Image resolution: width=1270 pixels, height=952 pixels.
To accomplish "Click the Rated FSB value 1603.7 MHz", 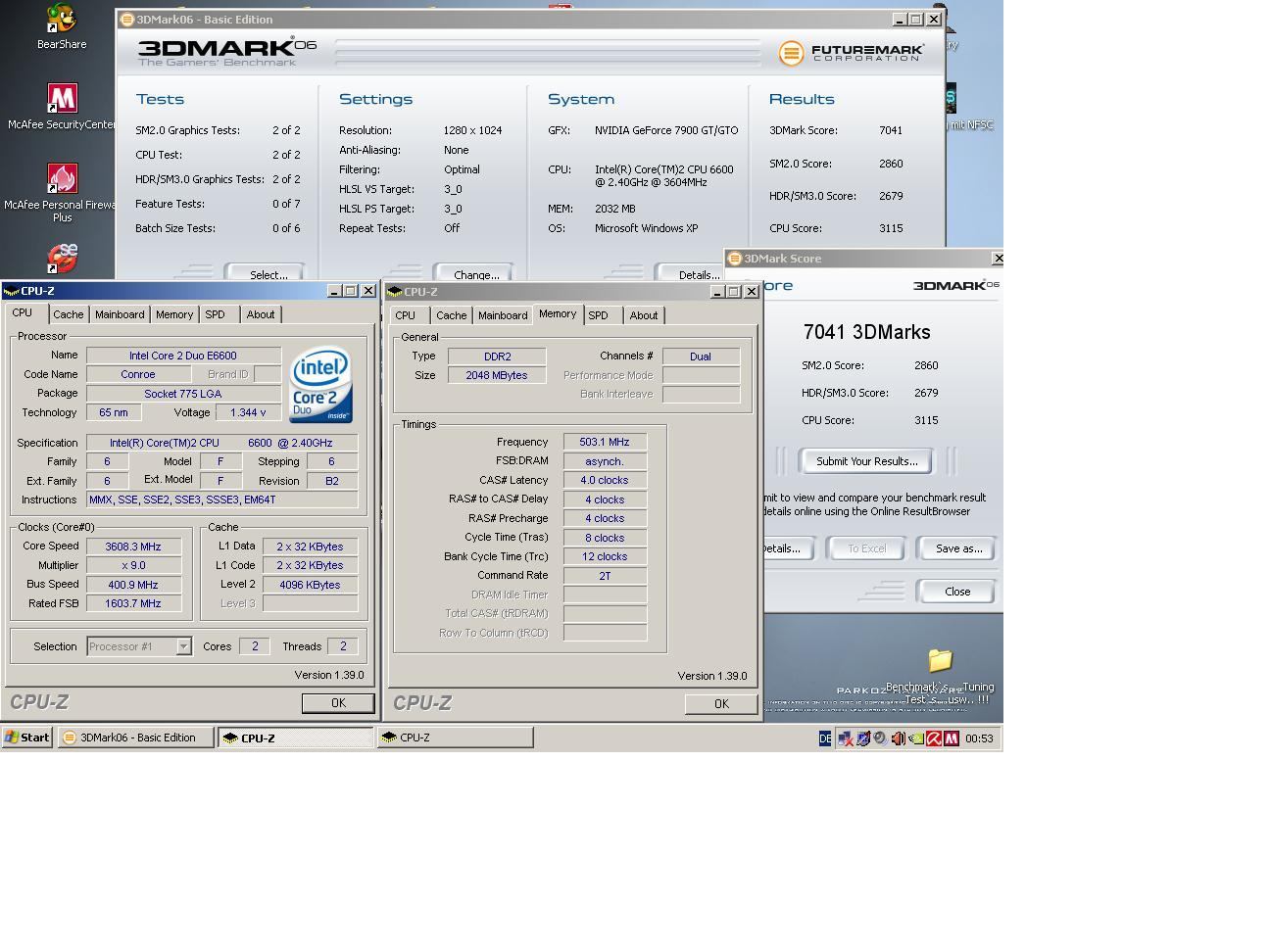I will coord(133,603).
